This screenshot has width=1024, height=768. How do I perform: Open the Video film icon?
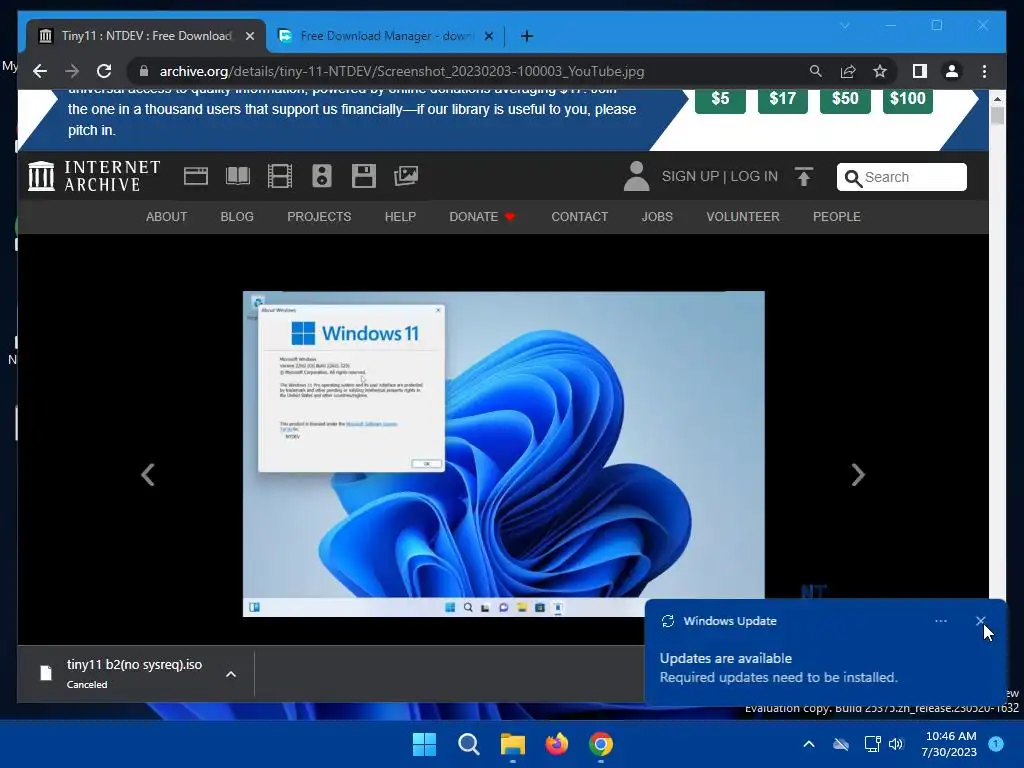[x=280, y=176]
